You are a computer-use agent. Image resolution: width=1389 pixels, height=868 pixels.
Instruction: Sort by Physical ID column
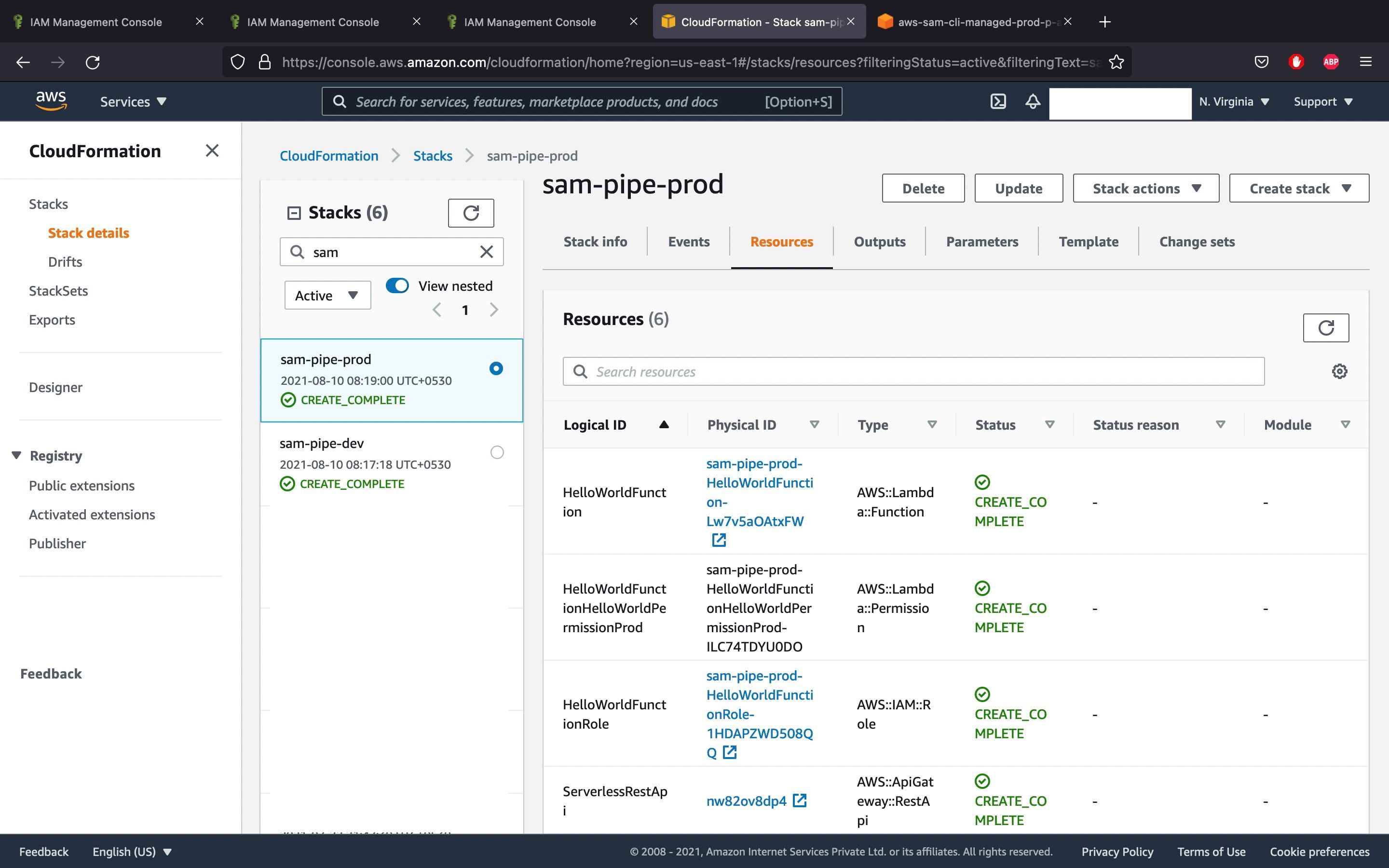point(814,424)
